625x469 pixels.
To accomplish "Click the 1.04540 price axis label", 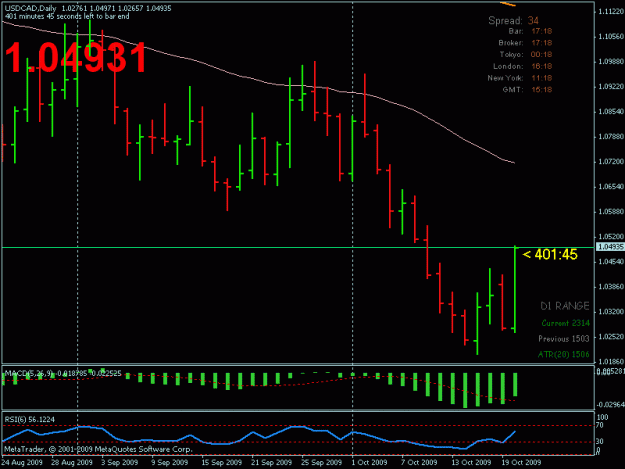I will click(x=611, y=262).
